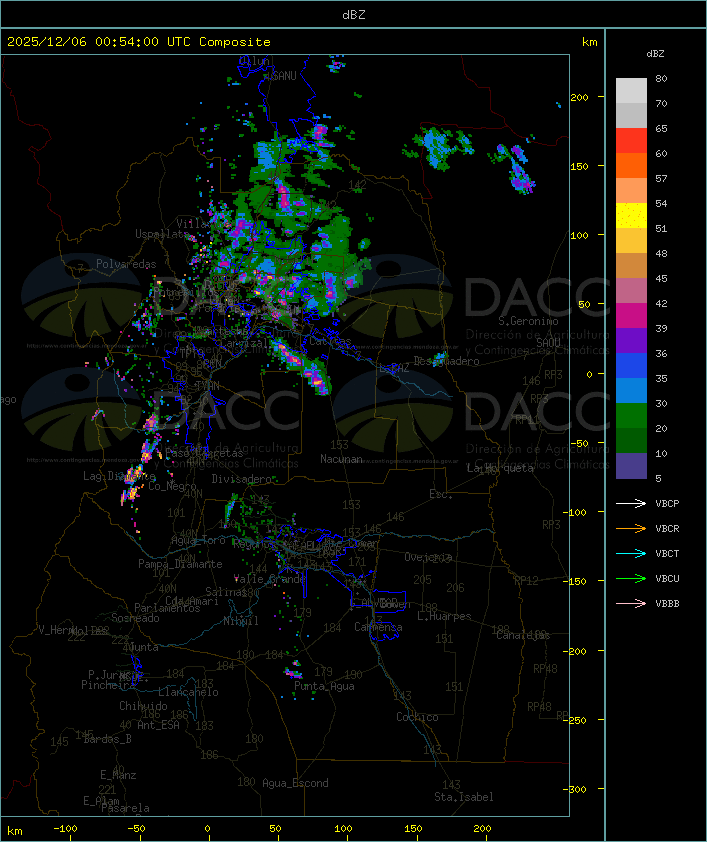Select the orange 57-60 dBZ swatch
Screen dimensions: 707x842
[631, 165]
